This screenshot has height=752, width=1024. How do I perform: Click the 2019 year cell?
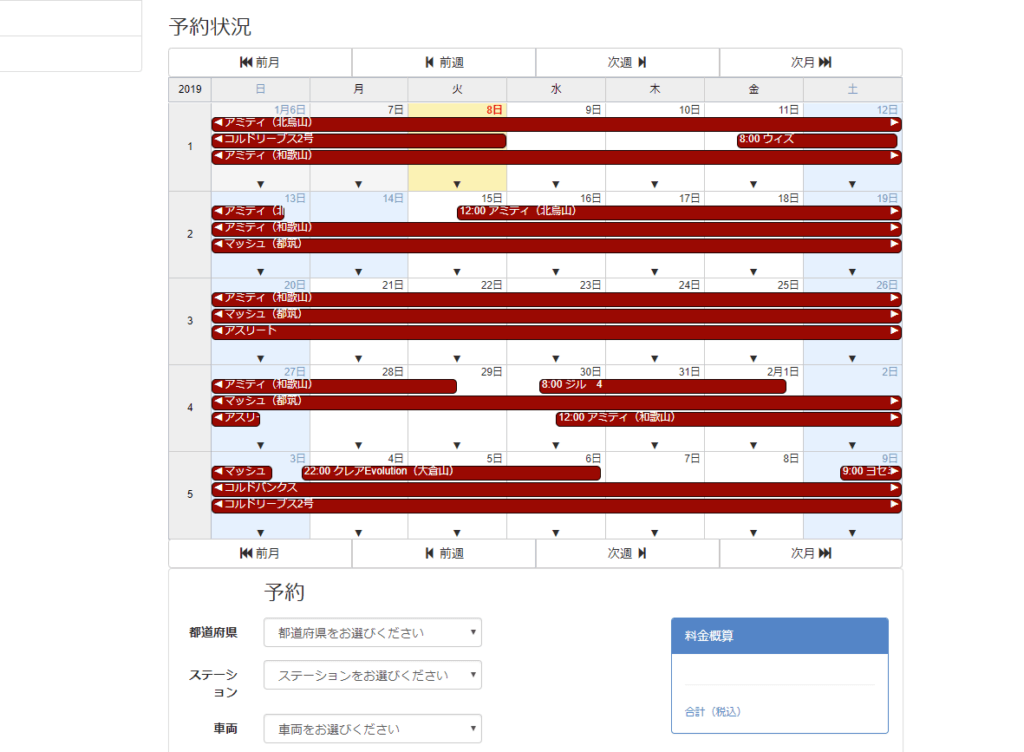[x=190, y=89]
